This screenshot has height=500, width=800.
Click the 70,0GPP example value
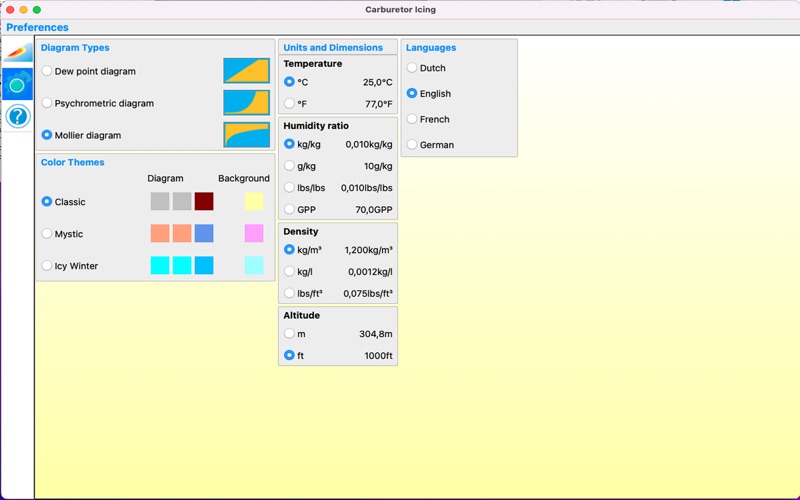point(374,210)
